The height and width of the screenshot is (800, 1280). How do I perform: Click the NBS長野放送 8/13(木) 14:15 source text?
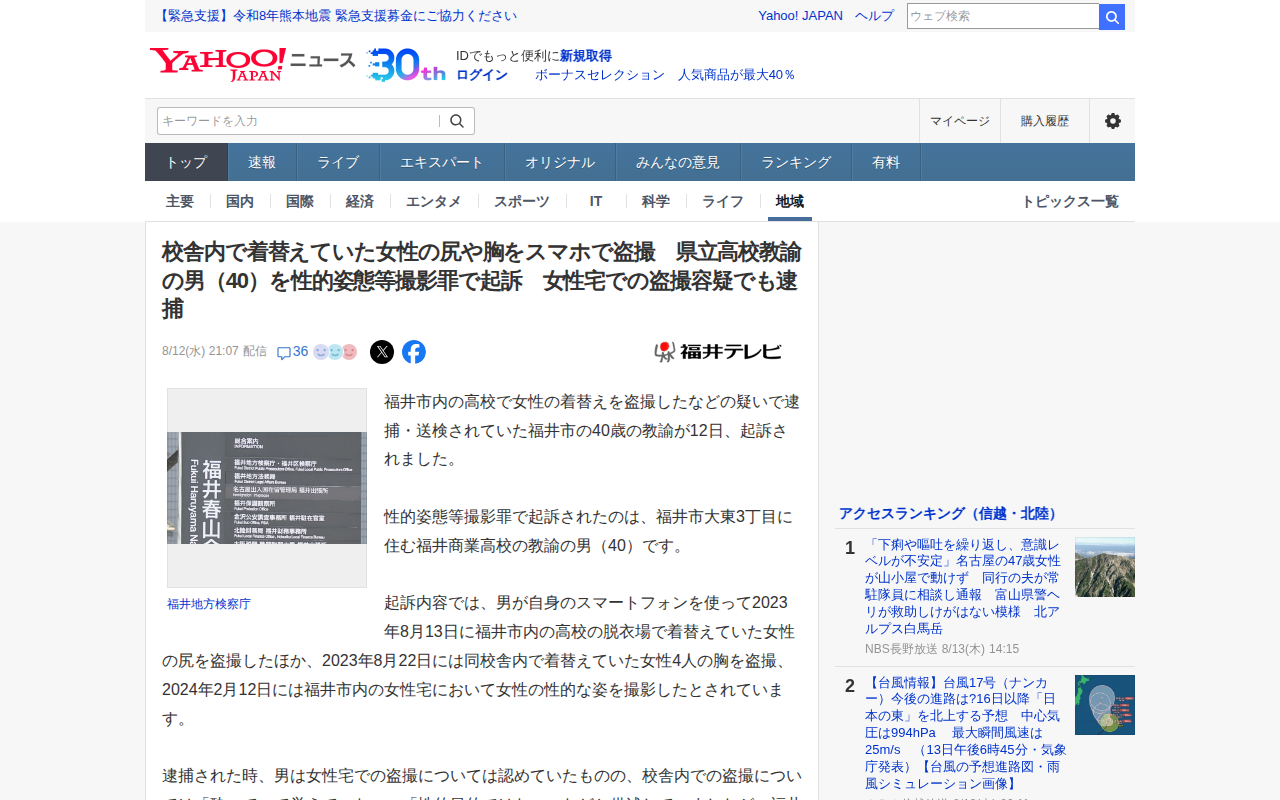pyautogui.click(x=942, y=649)
